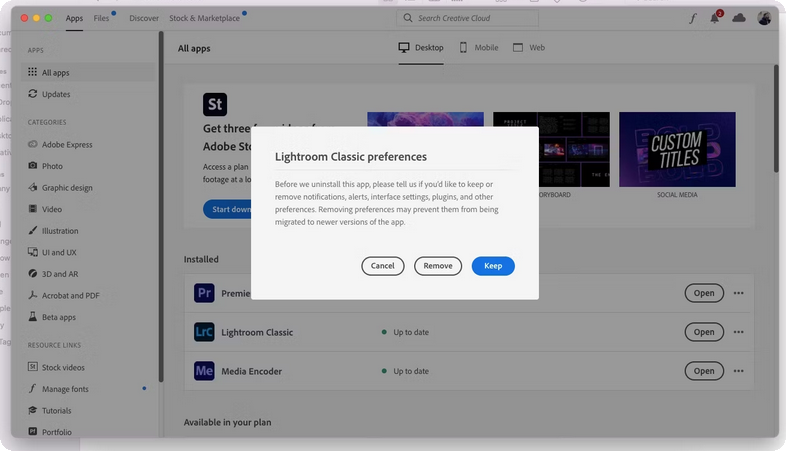Select Photo category in sidebar

[x=52, y=166]
